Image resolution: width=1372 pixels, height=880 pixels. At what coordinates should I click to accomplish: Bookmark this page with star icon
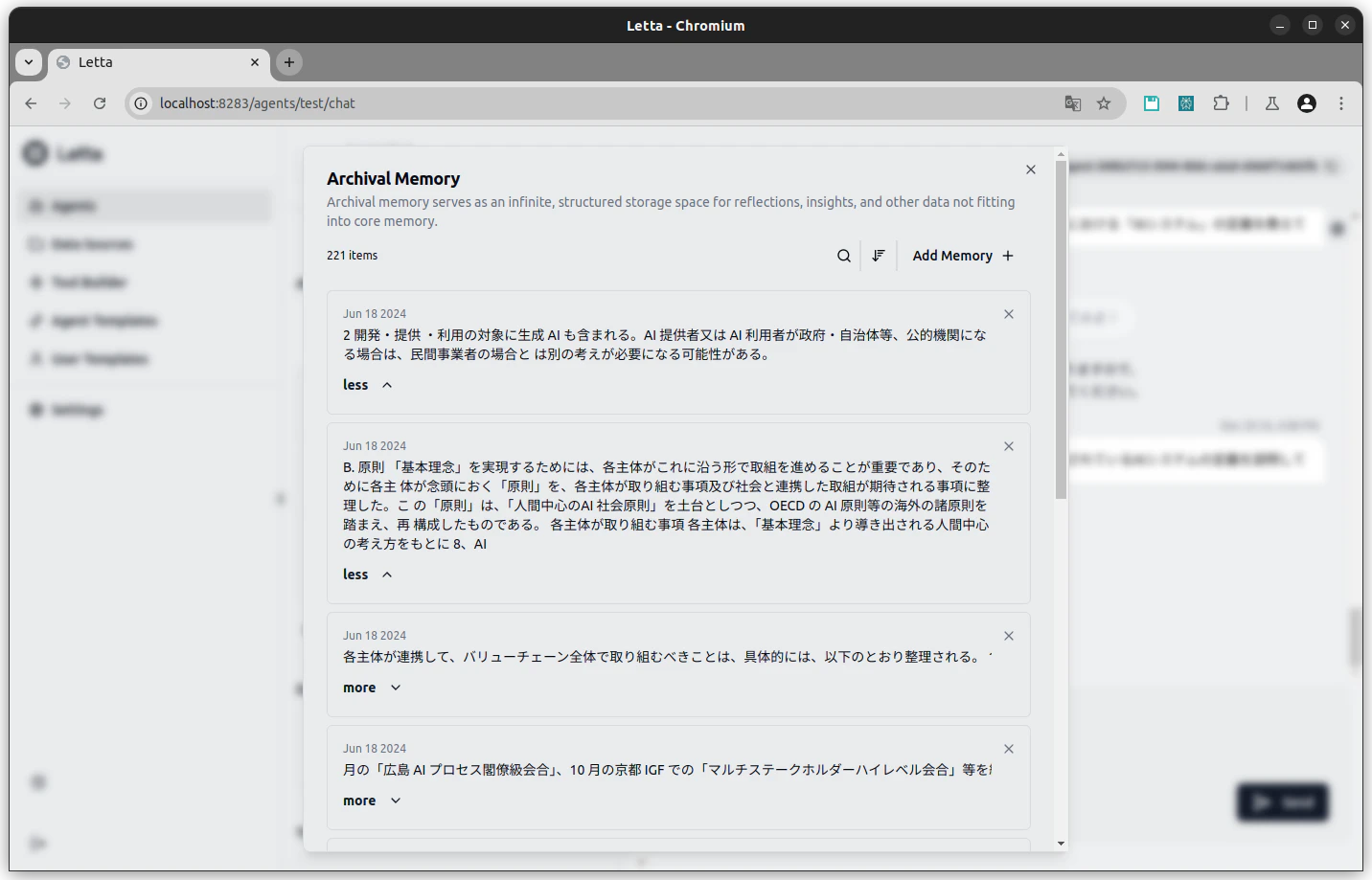click(1104, 103)
